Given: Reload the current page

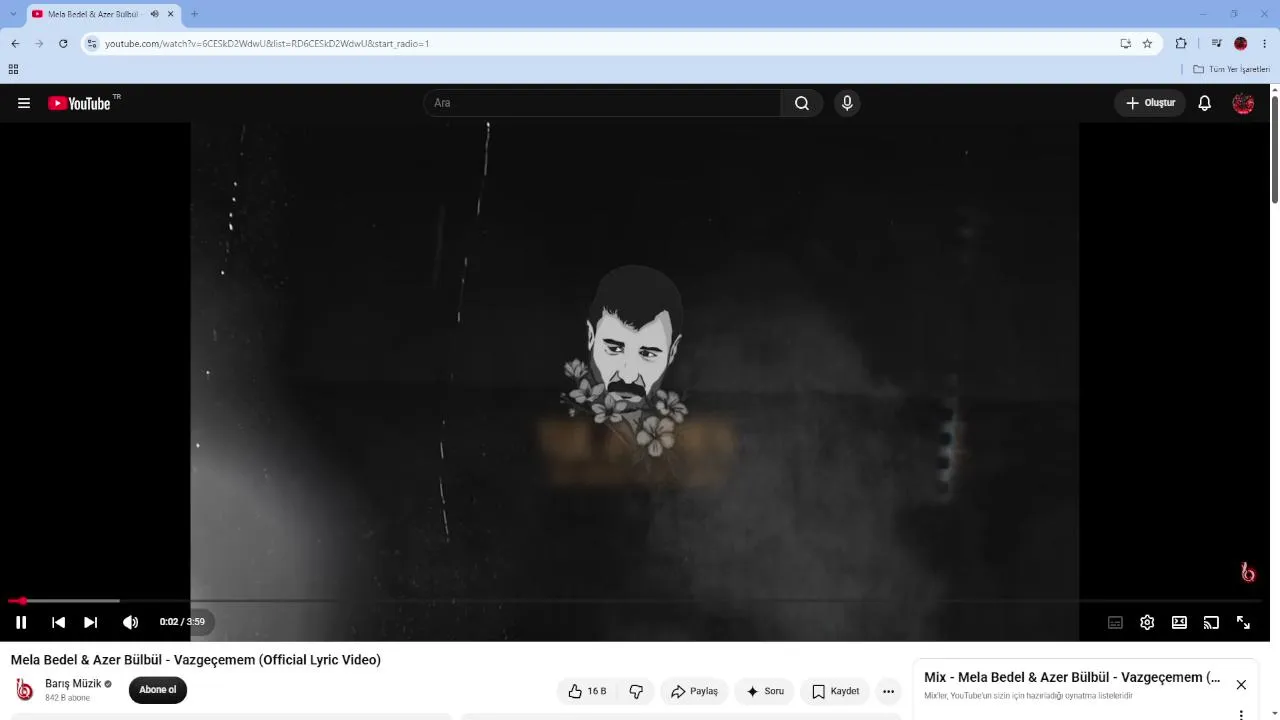Looking at the screenshot, I should click(x=63, y=43).
